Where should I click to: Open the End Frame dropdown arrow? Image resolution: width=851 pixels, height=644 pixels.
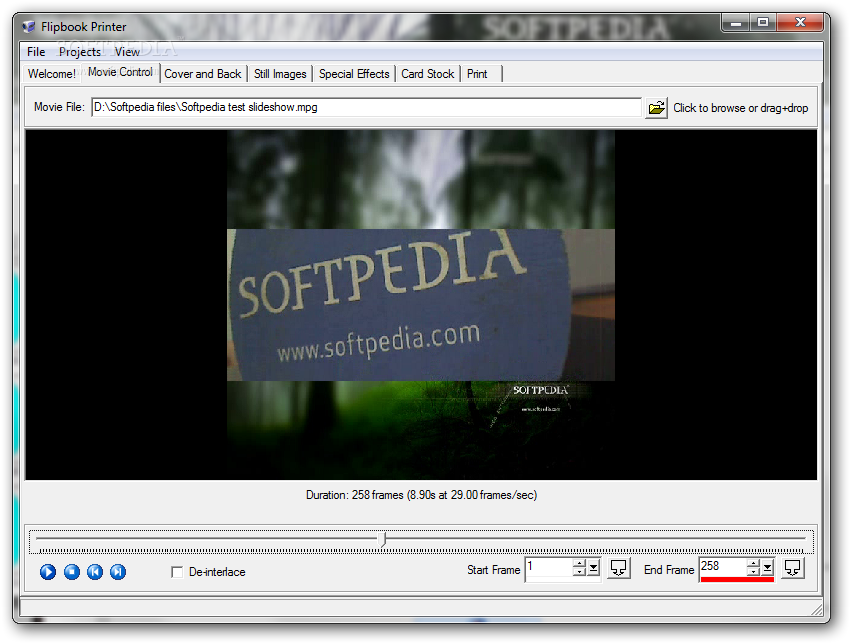coord(767,568)
